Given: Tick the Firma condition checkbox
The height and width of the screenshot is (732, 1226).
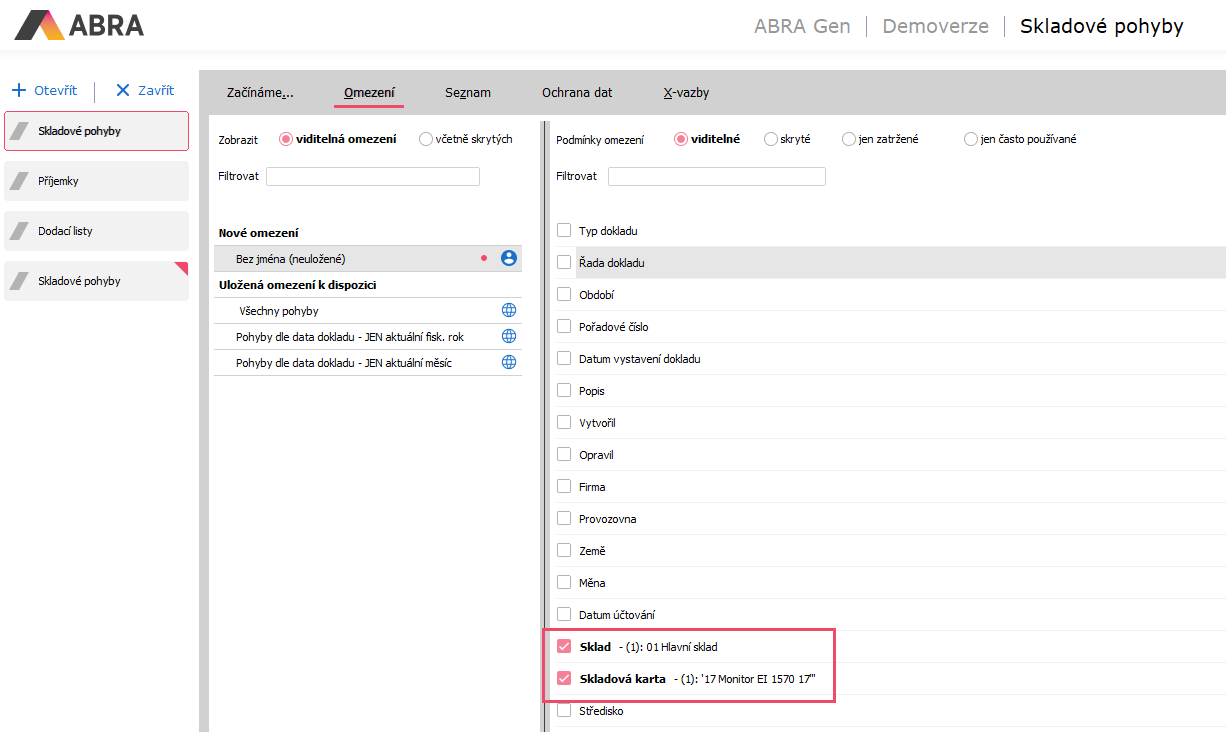Looking at the screenshot, I should 564,487.
